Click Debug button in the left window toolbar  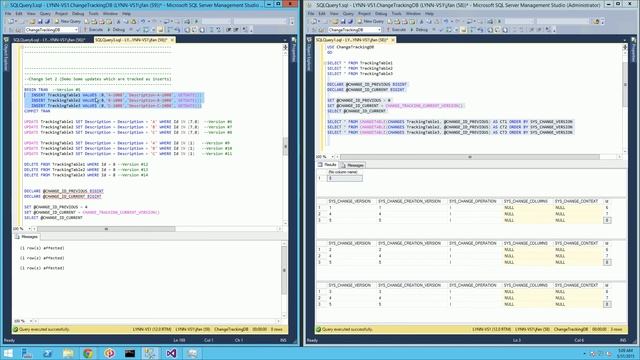tap(116, 30)
